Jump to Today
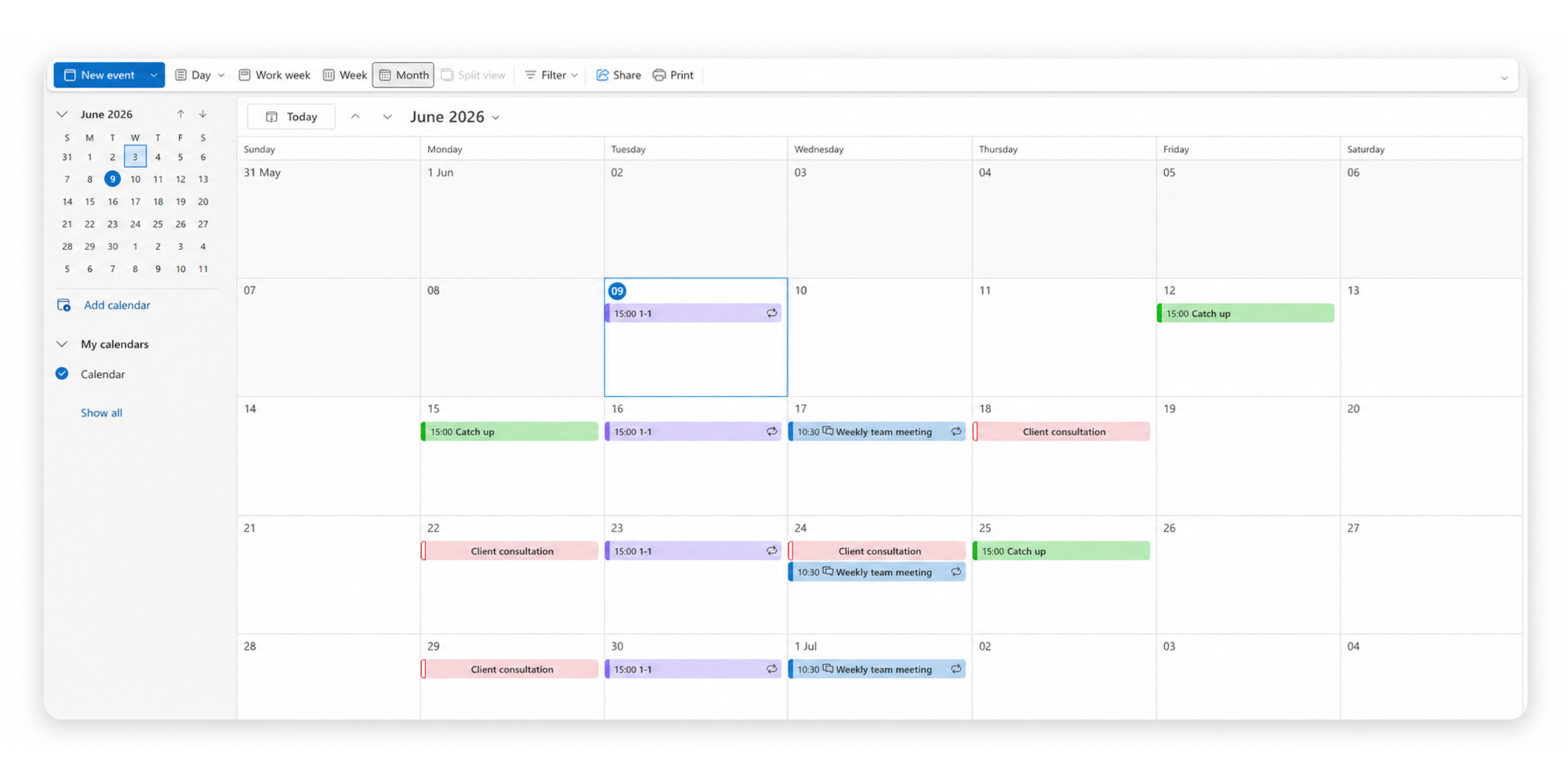 pyautogui.click(x=291, y=117)
